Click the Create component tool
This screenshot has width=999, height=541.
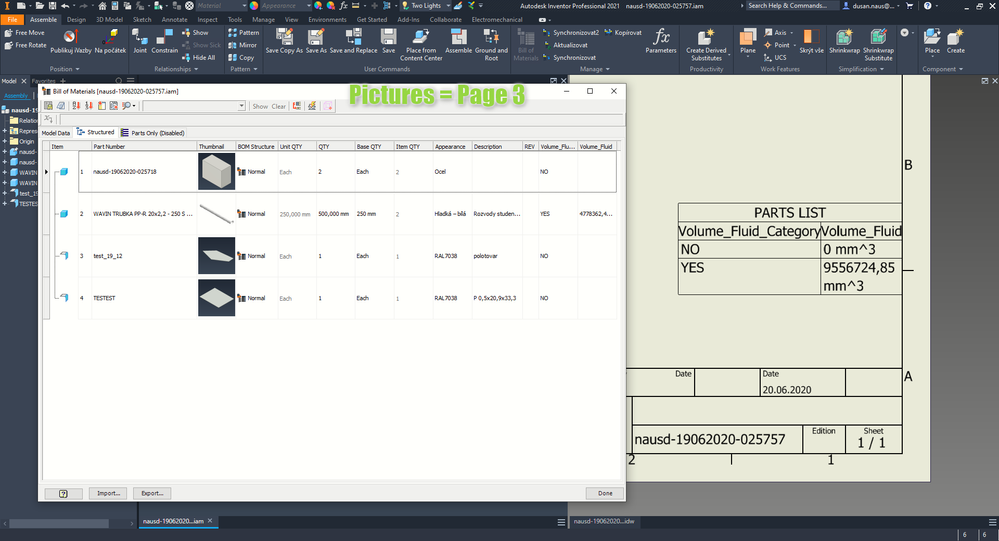956,41
